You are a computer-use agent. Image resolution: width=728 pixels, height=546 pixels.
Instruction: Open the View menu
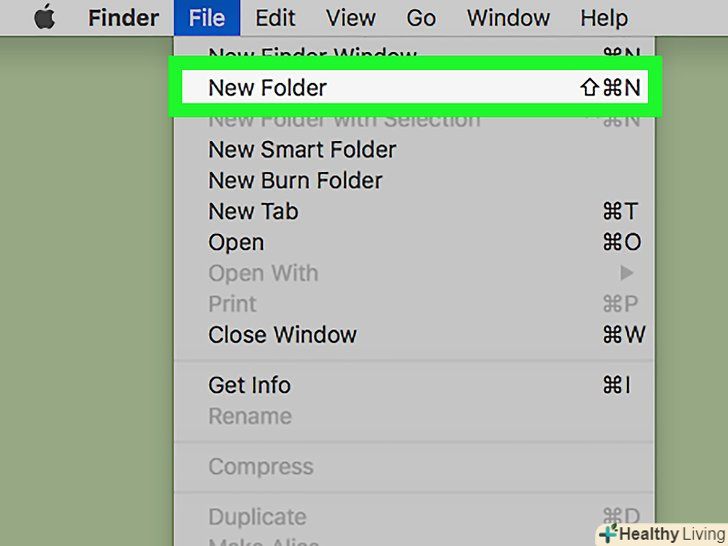click(x=351, y=18)
